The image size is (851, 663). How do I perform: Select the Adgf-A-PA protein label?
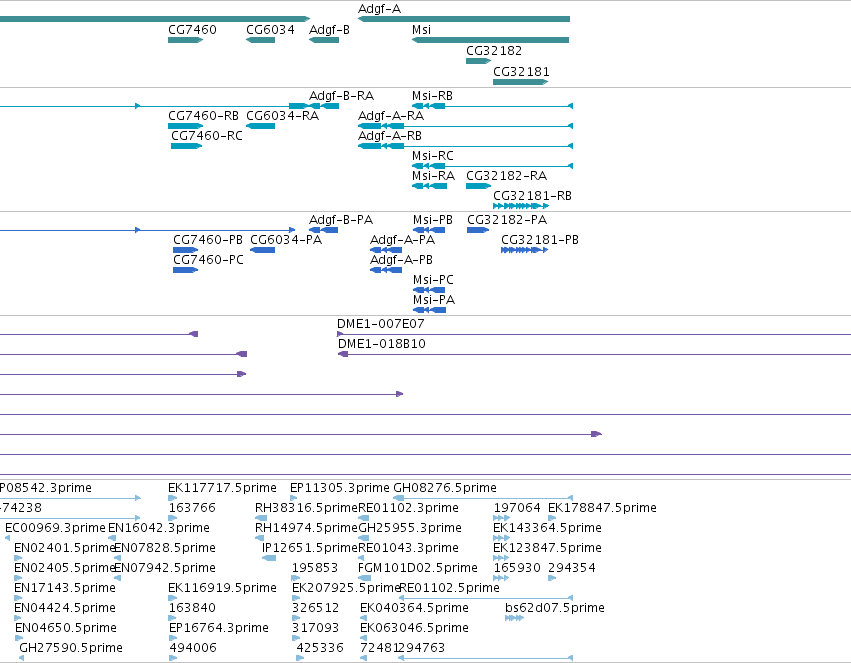point(402,240)
